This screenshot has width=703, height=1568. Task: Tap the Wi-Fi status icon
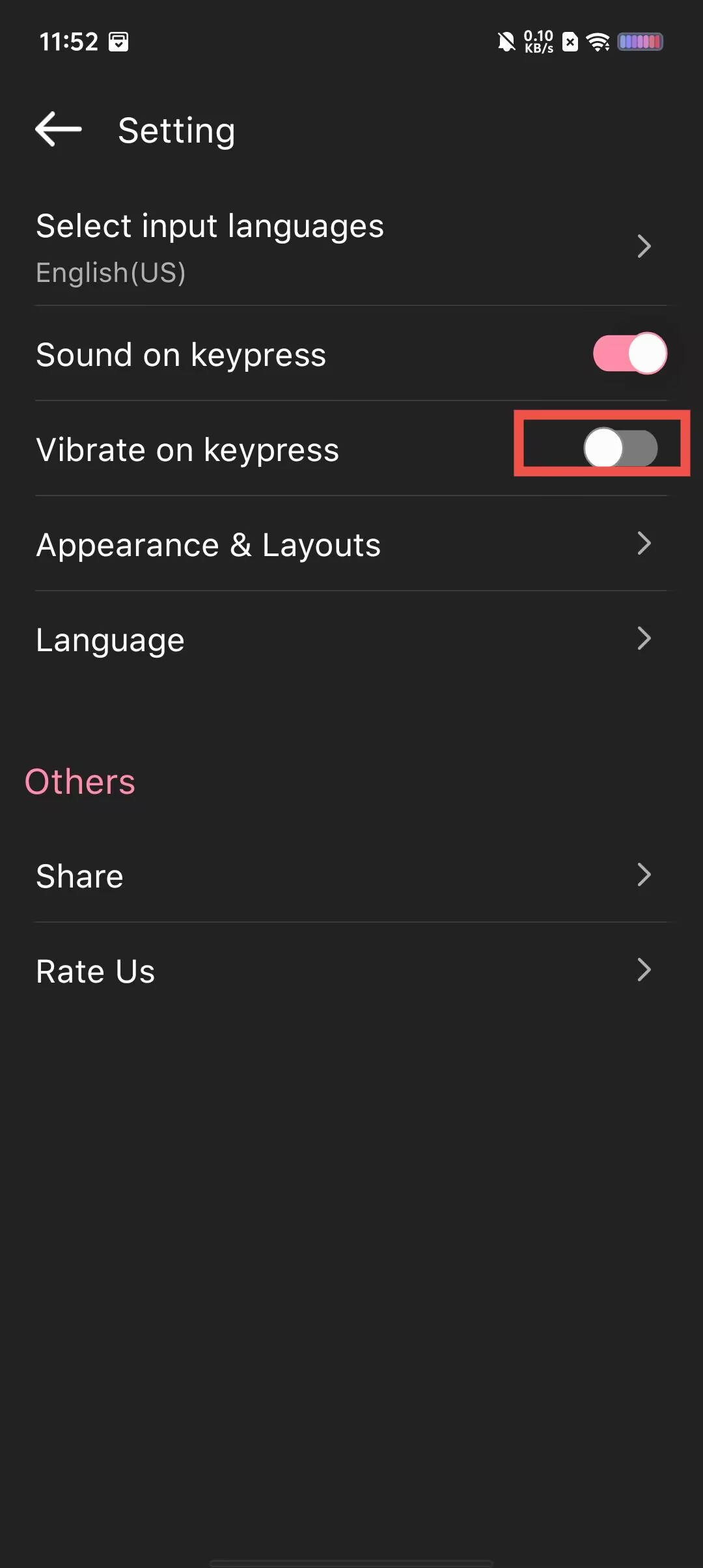(x=598, y=42)
